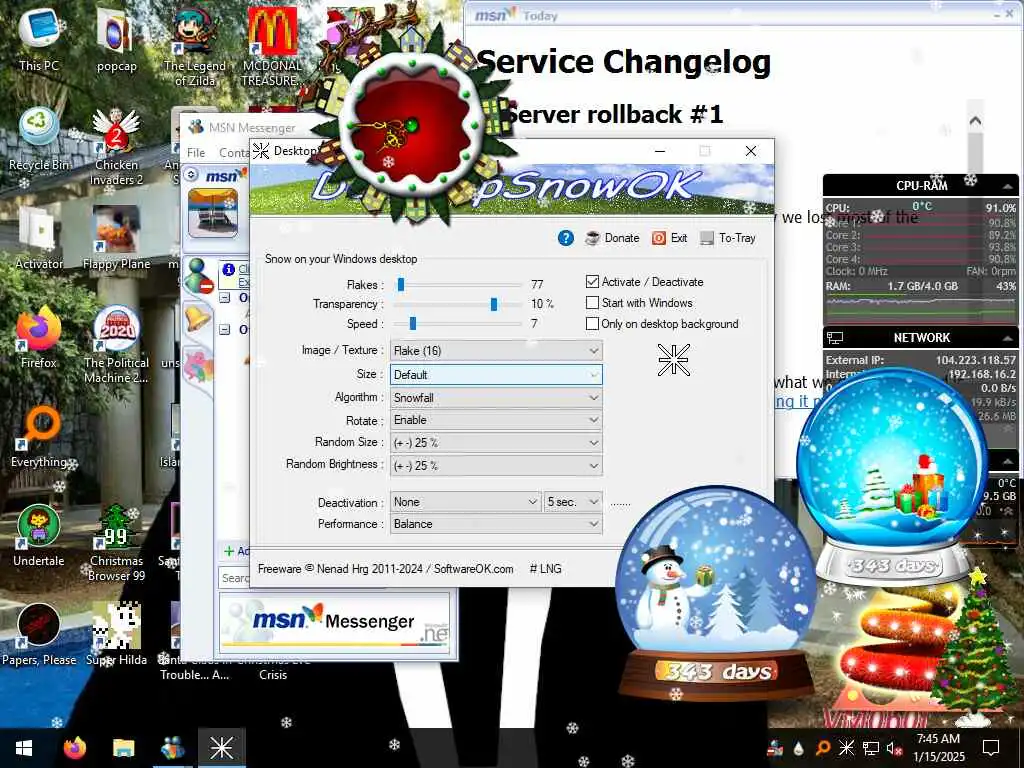Click the Exit button in DesktopSnowOK

669,238
